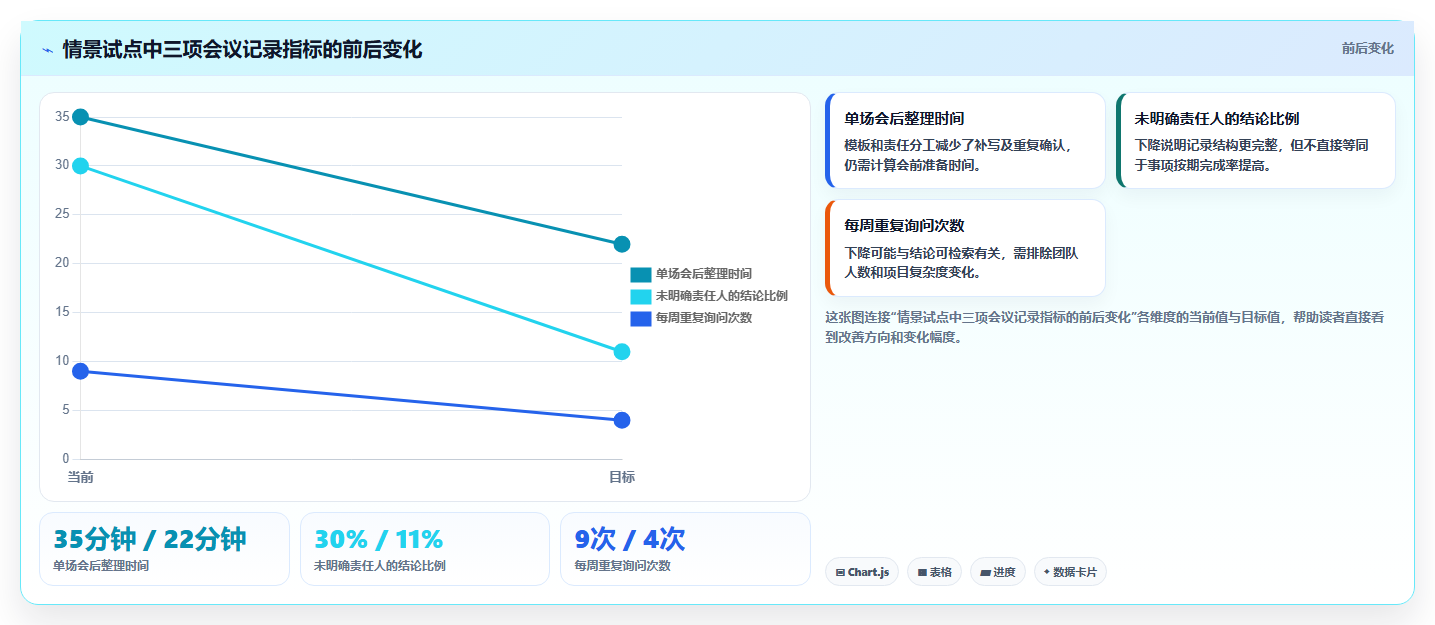The width and height of the screenshot is (1435, 625).
Task: Click the 35分钟 / 22分钟 stat value
Action: 150,539
